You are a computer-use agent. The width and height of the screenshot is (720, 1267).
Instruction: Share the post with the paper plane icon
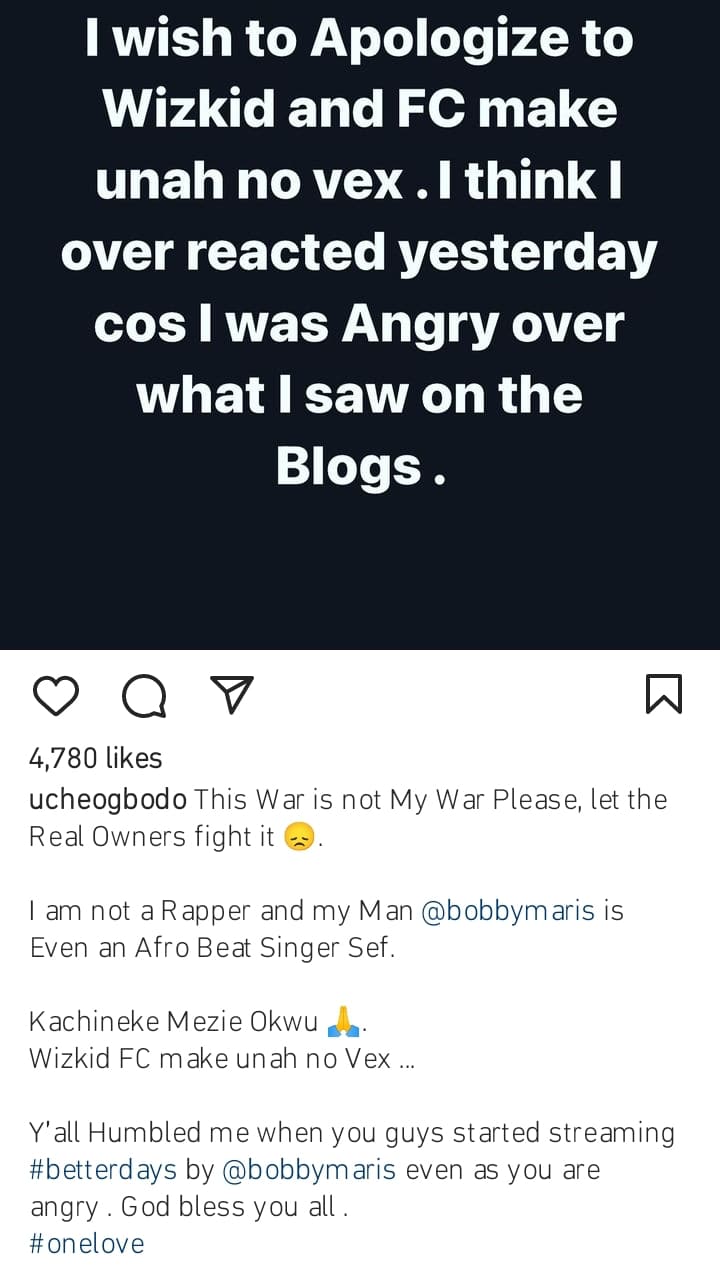click(232, 694)
